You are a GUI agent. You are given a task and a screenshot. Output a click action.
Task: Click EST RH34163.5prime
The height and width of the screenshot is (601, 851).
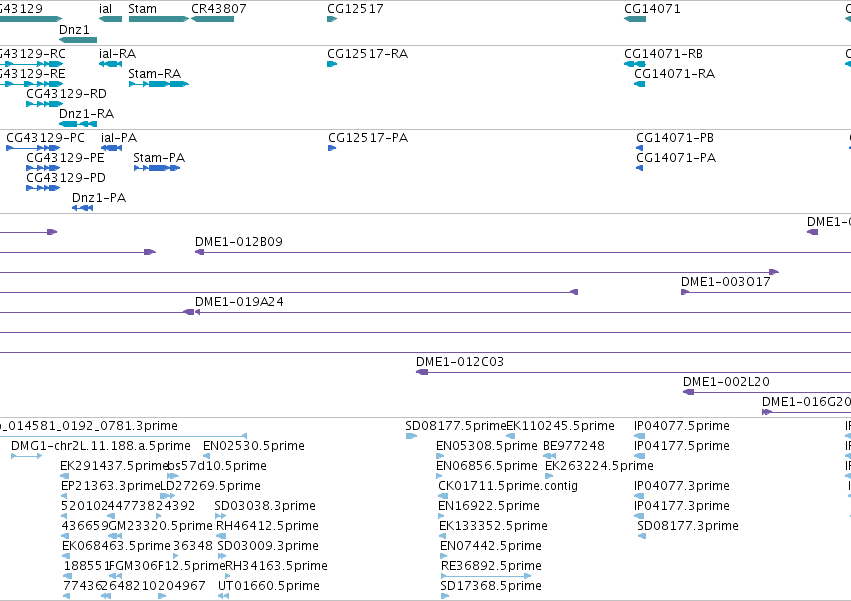[276, 566]
